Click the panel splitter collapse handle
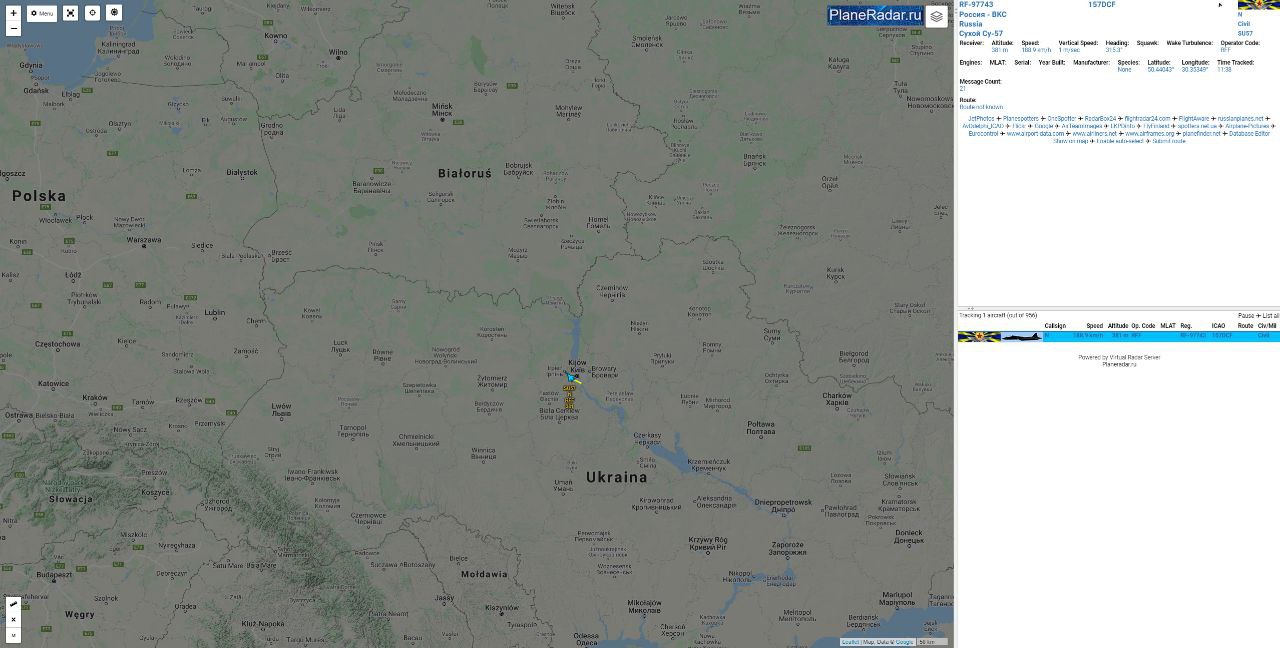This screenshot has height=648, width=1280. [970, 309]
